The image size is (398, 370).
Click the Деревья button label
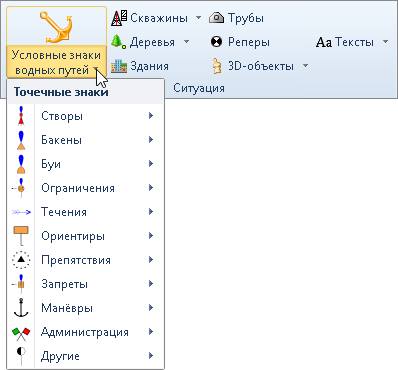[152, 43]
